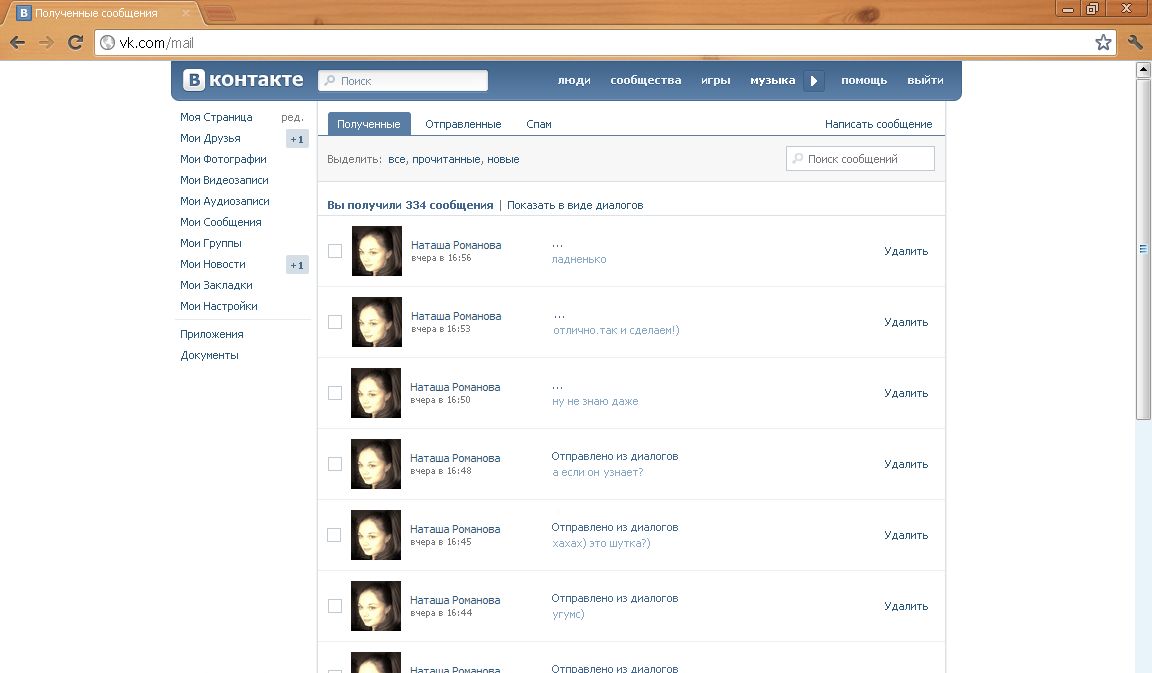The image size is (1152, 673).
Task: Open игры in header menu
Action: point(716,80)
